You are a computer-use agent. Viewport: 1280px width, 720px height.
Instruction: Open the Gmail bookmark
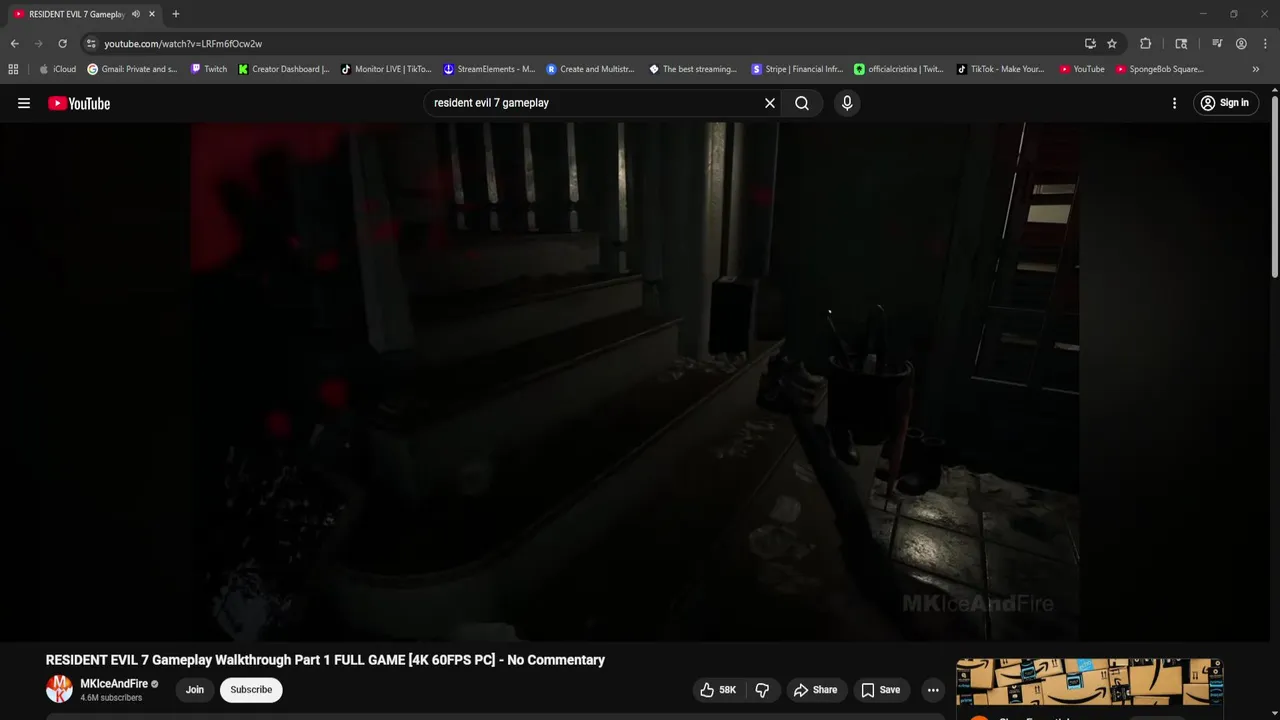[x=132, y=69]
